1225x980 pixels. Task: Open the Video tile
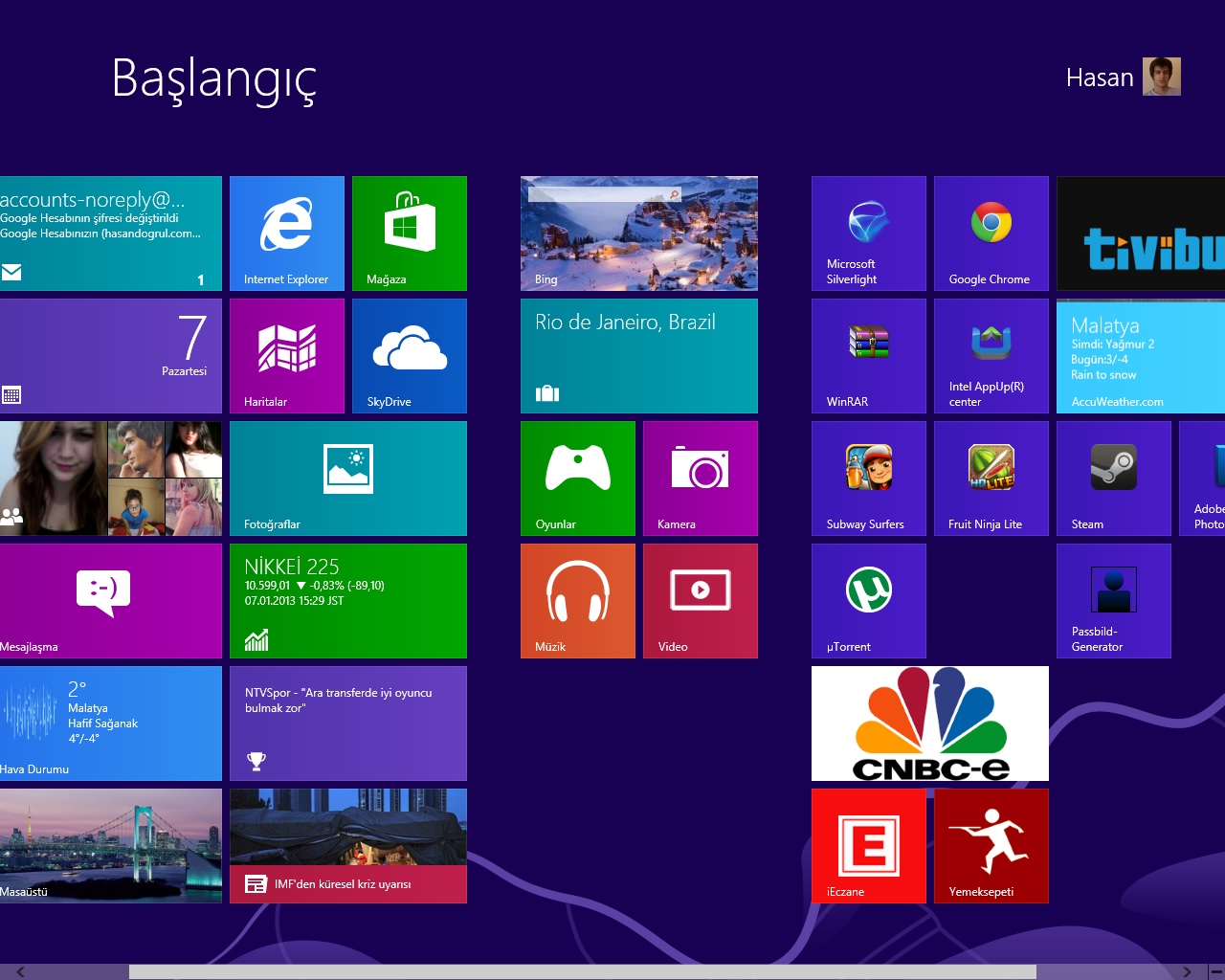click(x=701, y=601)
